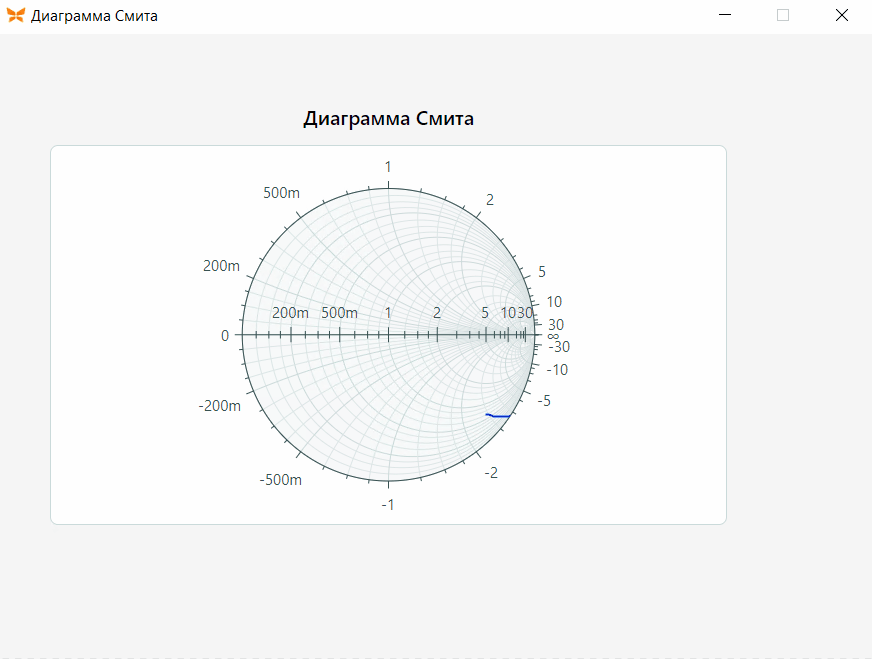Click the window title text Диаграмма Смита
The image size is (872, 659).
coord(94,16)
